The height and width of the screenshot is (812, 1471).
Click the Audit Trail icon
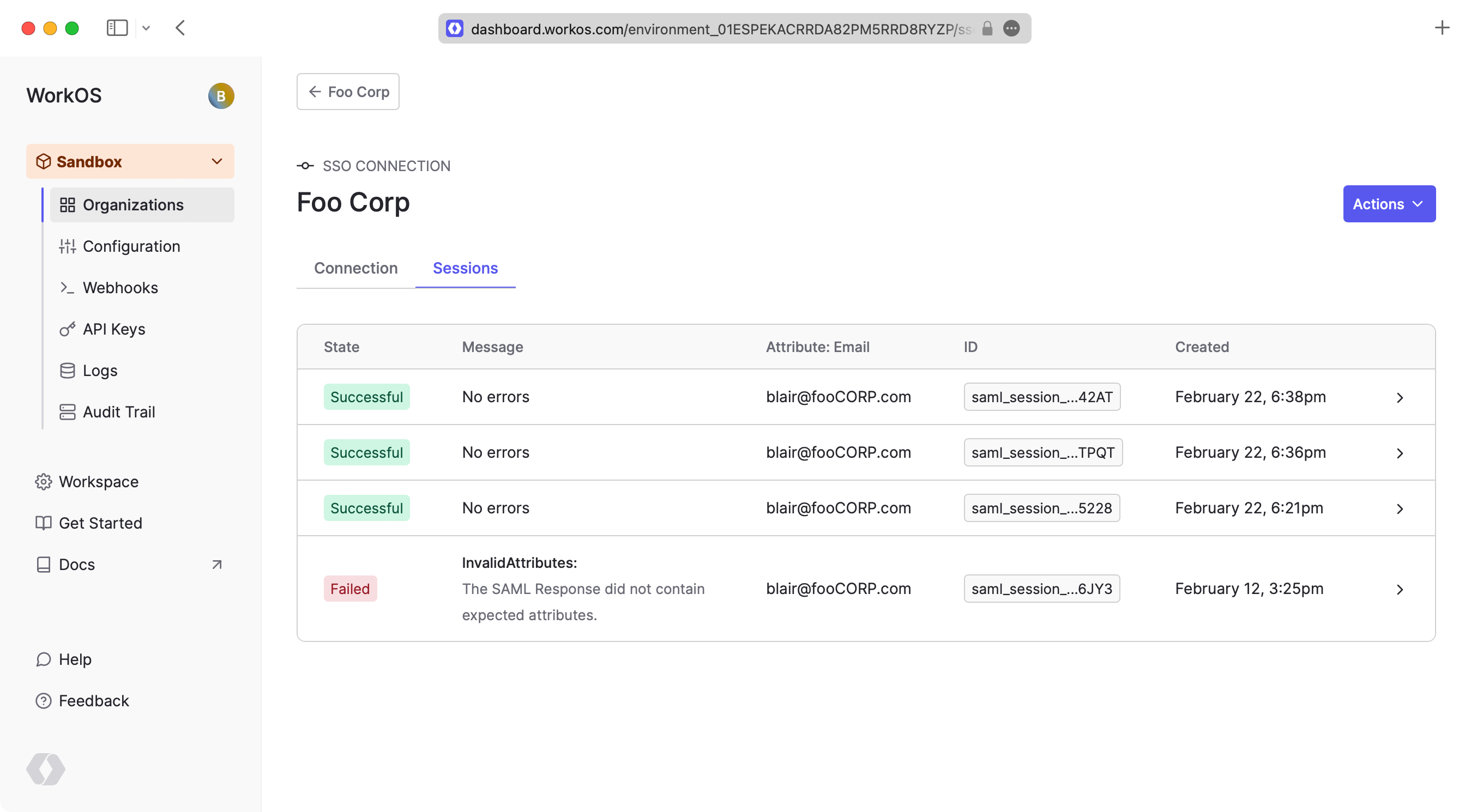[67, 412]
